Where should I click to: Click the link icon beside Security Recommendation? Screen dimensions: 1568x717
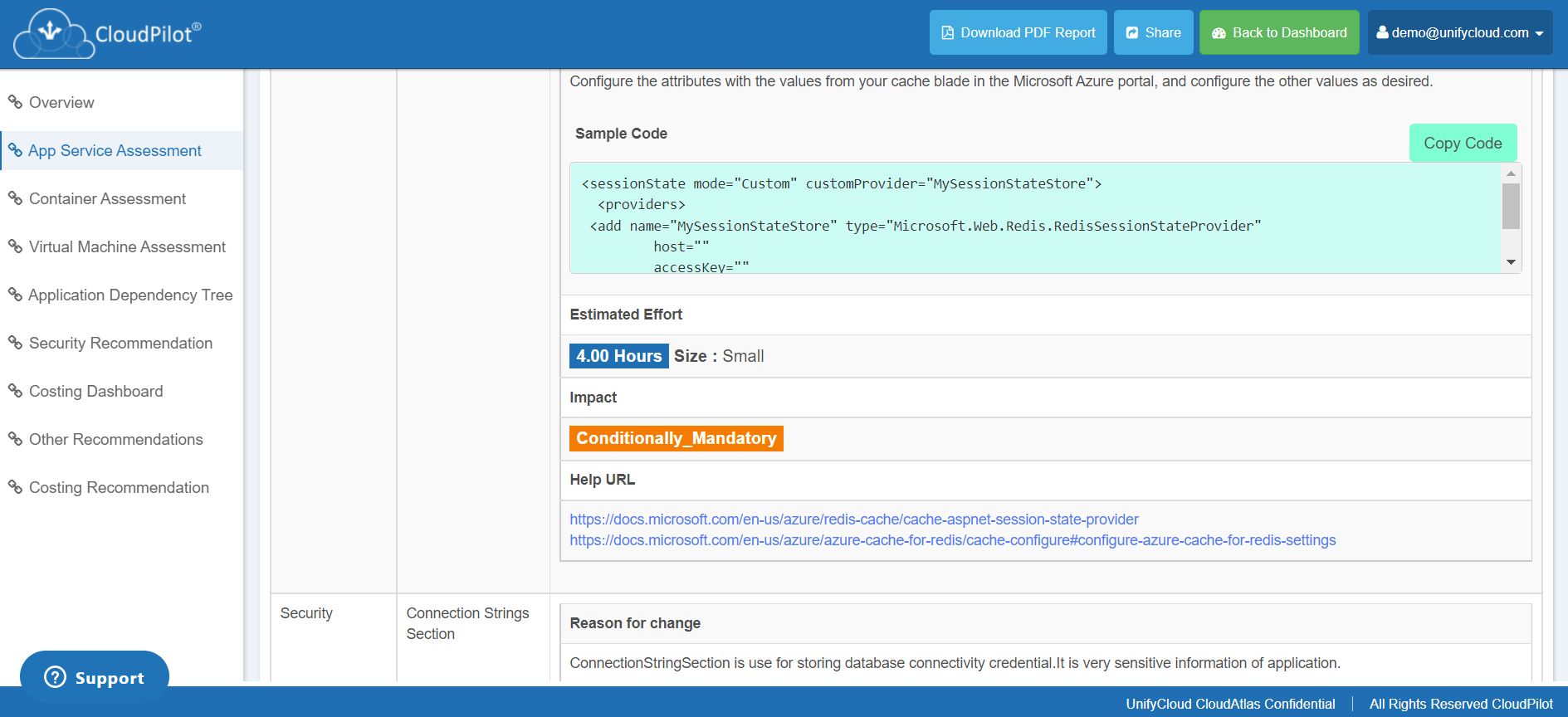coord(15,343)
